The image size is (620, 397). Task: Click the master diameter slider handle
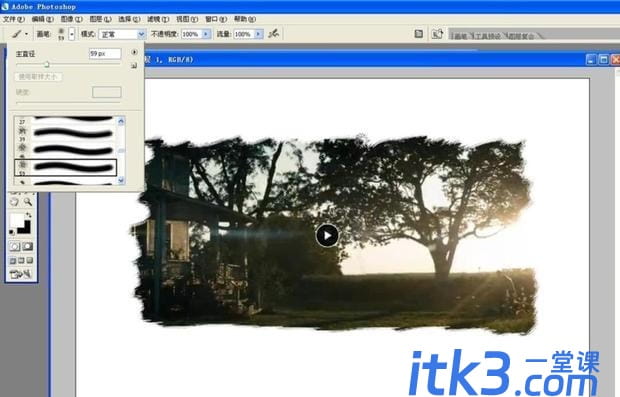point(47,64)
